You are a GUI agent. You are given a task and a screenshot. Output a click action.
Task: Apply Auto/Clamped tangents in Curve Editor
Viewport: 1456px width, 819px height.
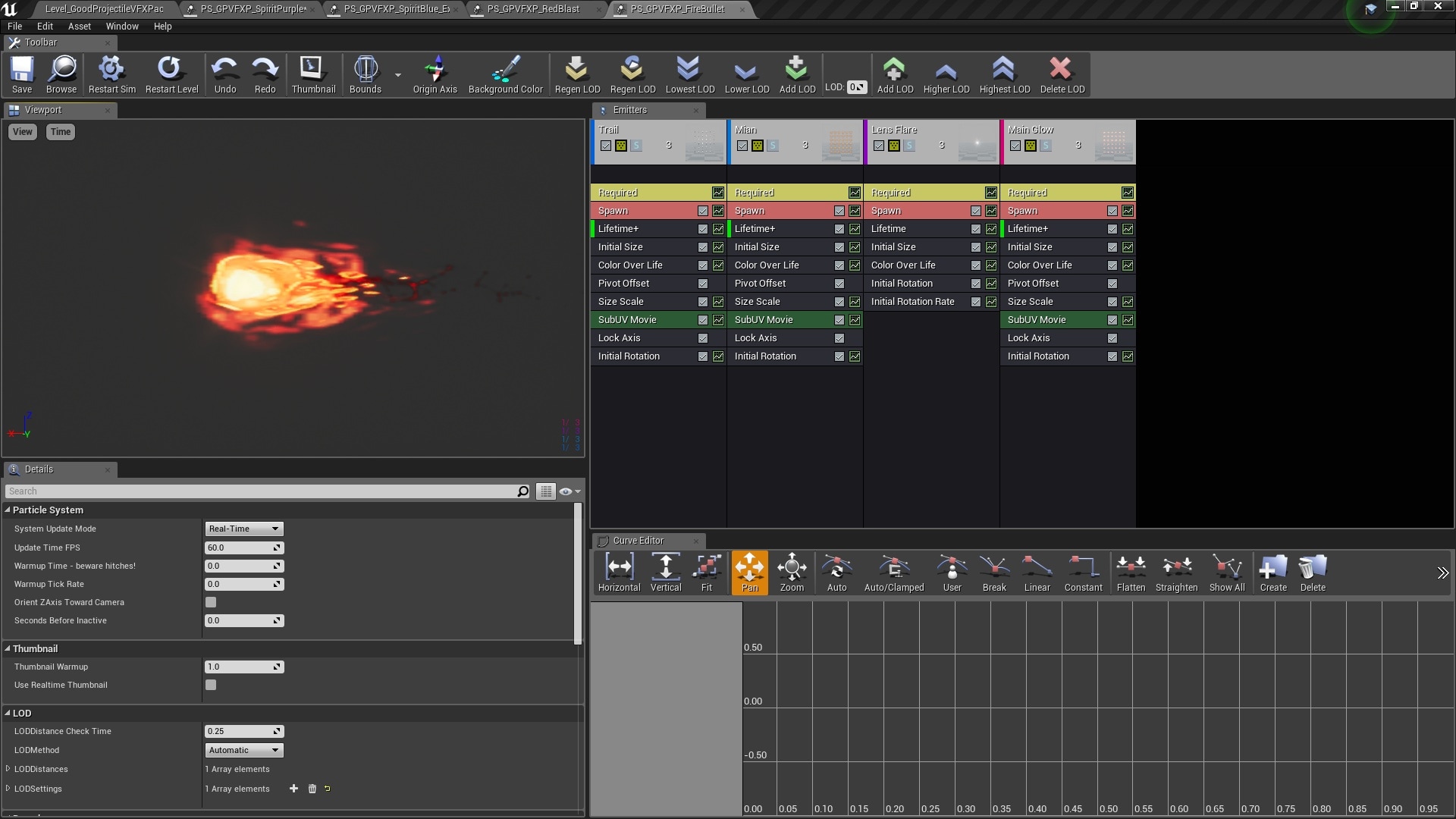pos(893,573)
